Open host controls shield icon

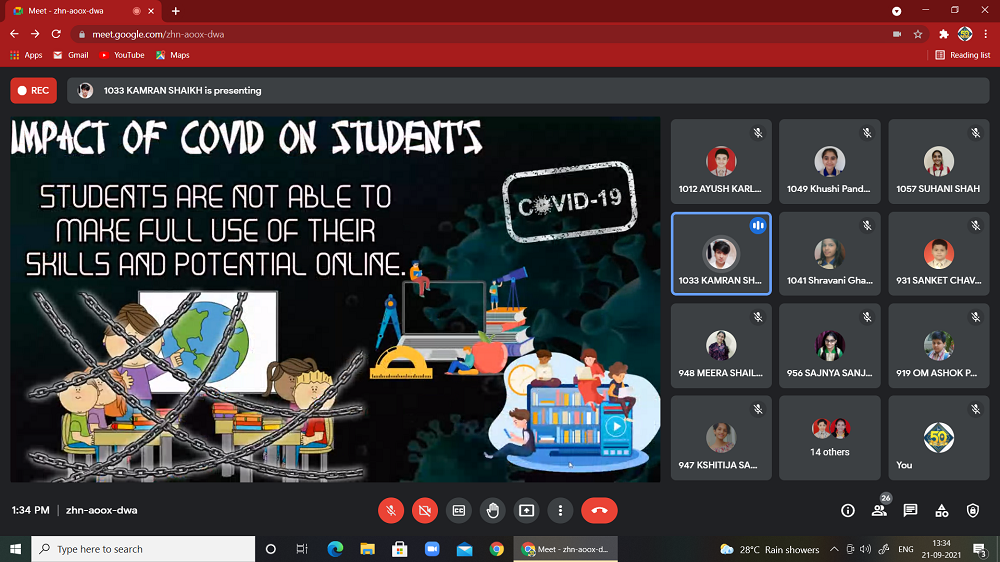pyautogui.click(x=973, y=510)
